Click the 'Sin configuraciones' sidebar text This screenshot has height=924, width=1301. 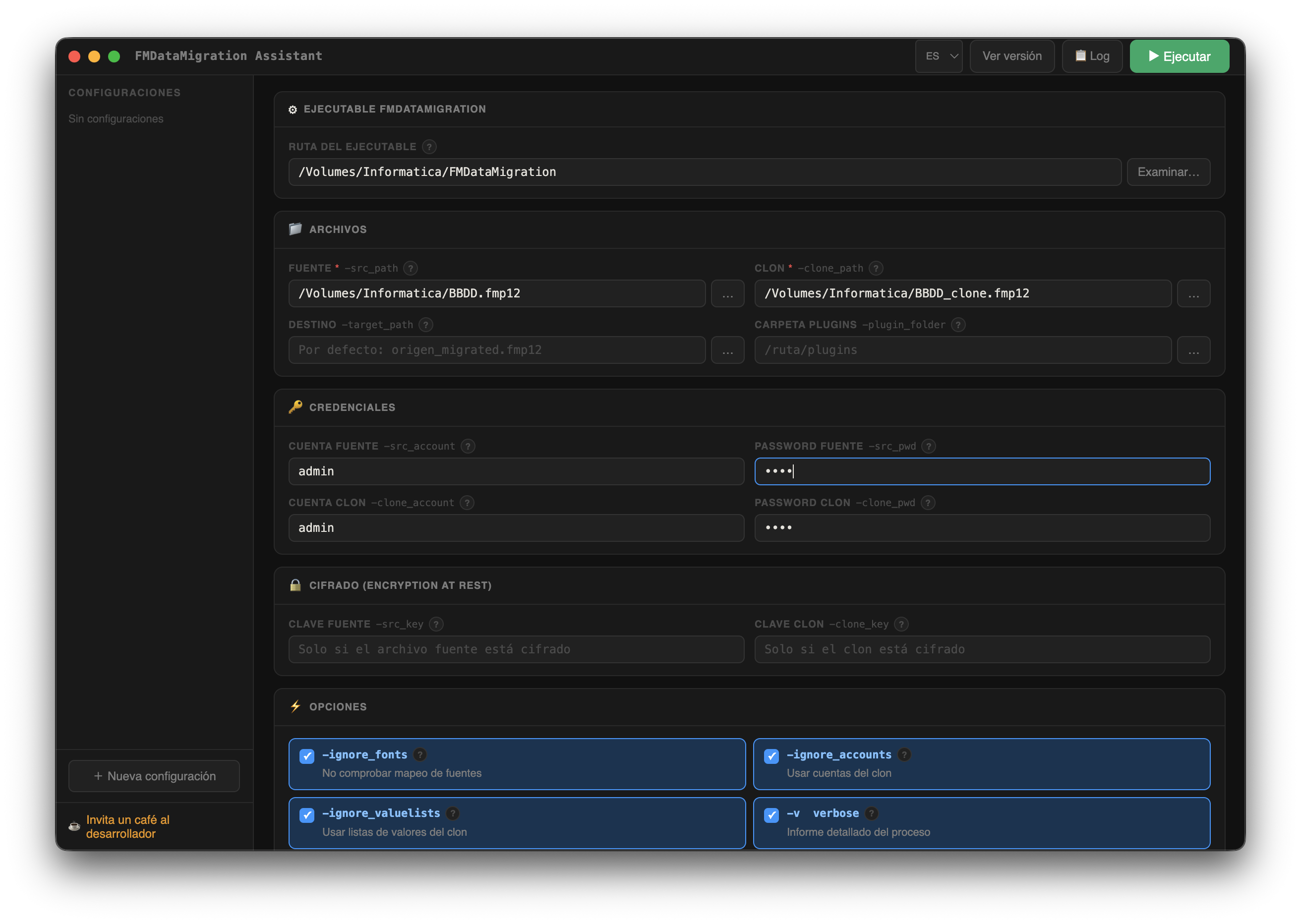(116, 119)
